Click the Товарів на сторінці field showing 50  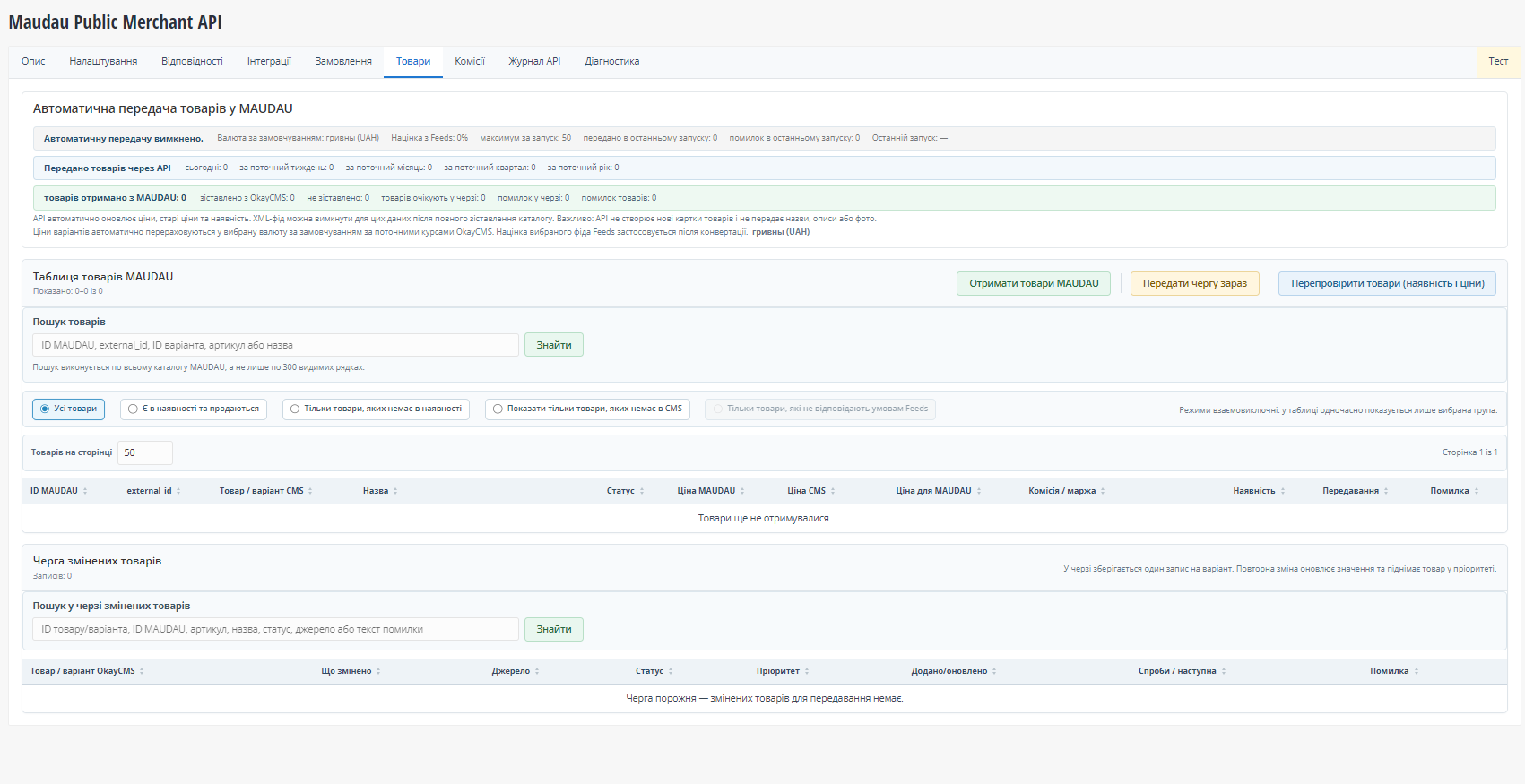point(145,452)
